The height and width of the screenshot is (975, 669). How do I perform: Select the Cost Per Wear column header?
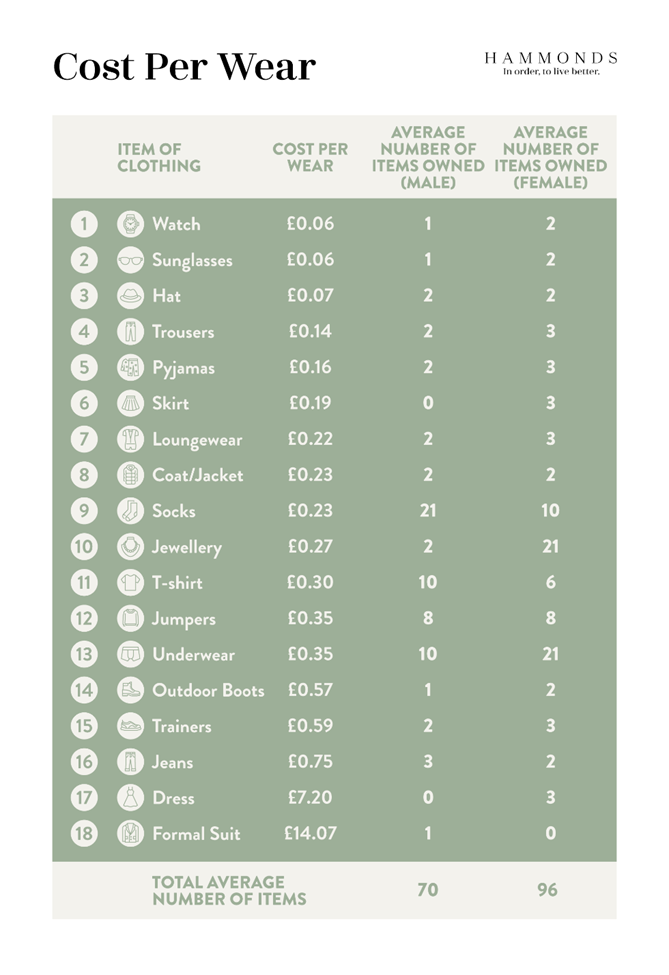coord(310,157)
